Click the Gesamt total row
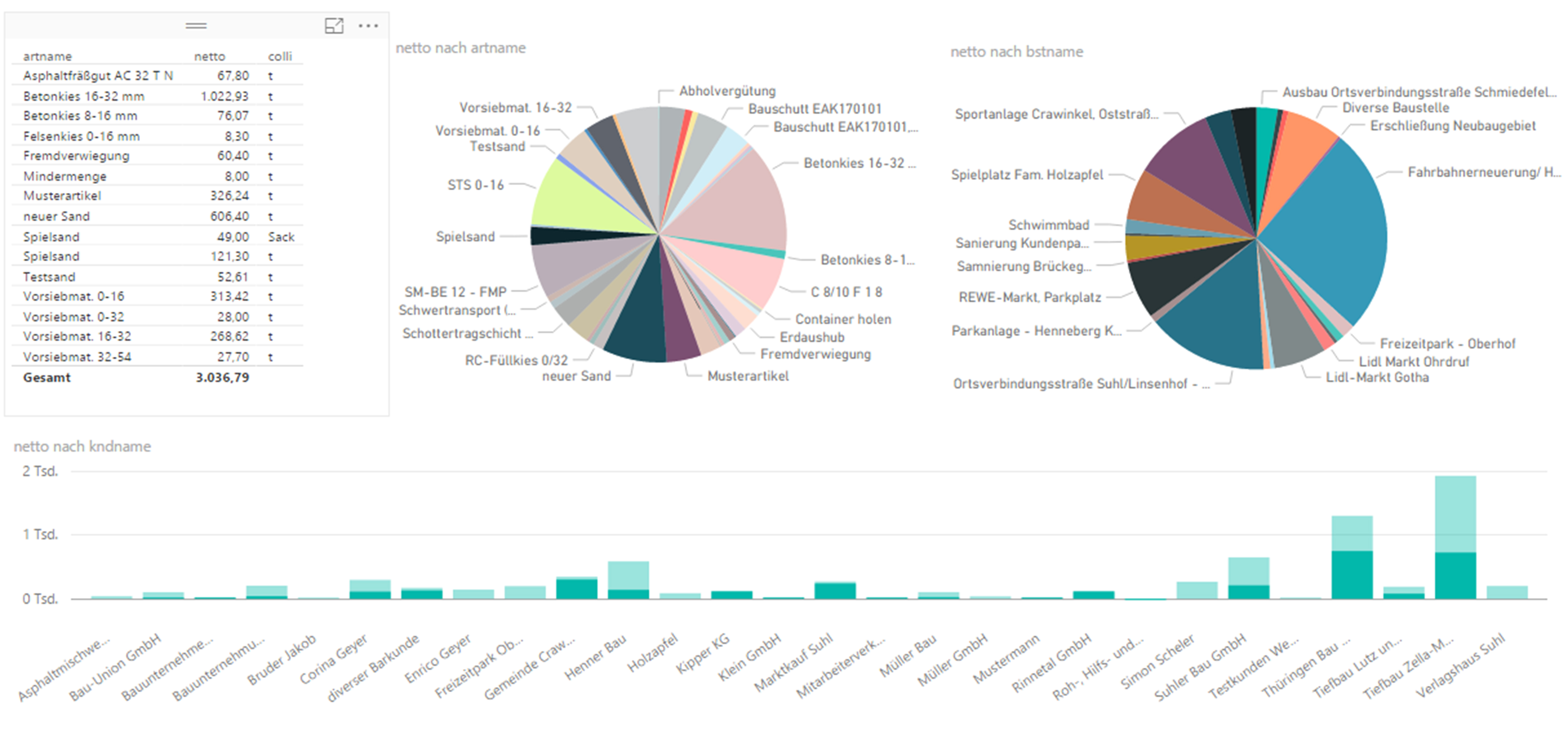The width and height of the screenshot is (1568, 747). pyautogui.click(x=47, y=377)
